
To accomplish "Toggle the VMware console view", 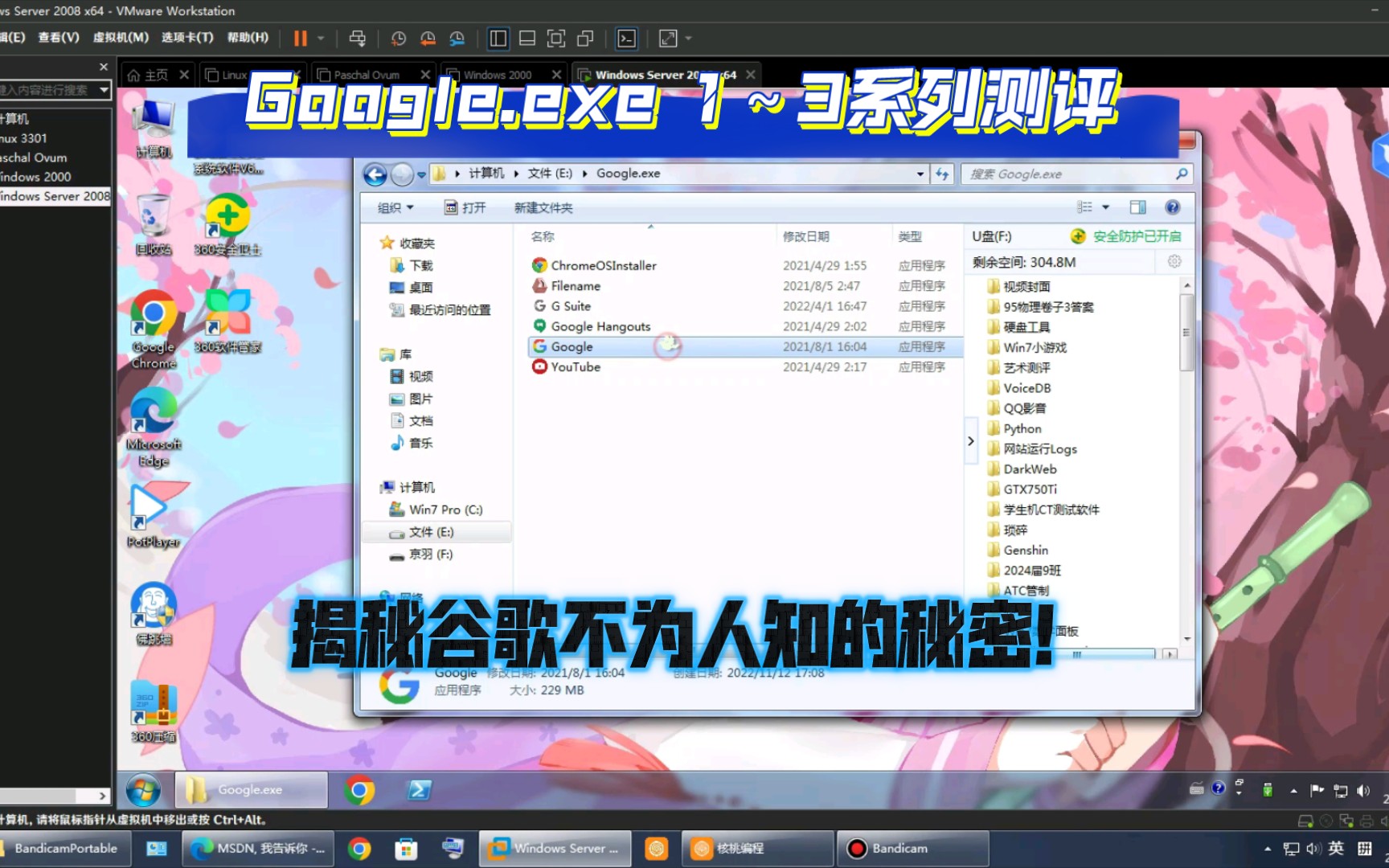I will (x=626, y=38).
